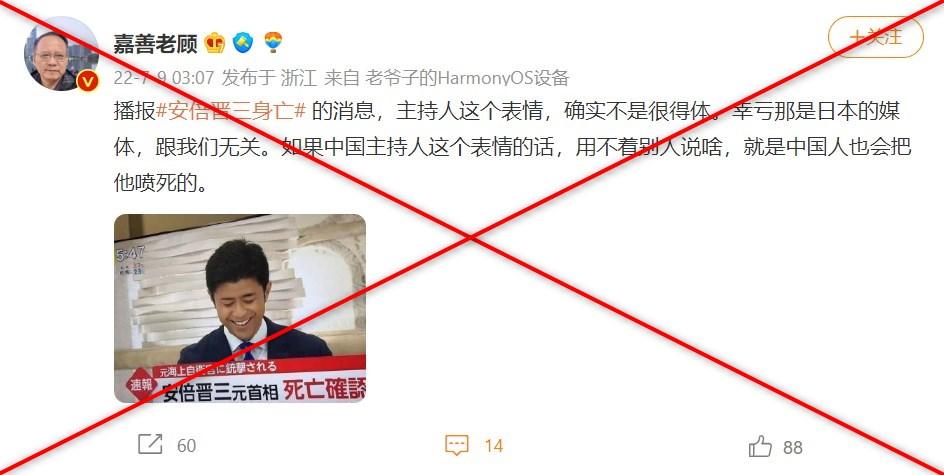
Task: Click the repost count 60
Action: 187,446
